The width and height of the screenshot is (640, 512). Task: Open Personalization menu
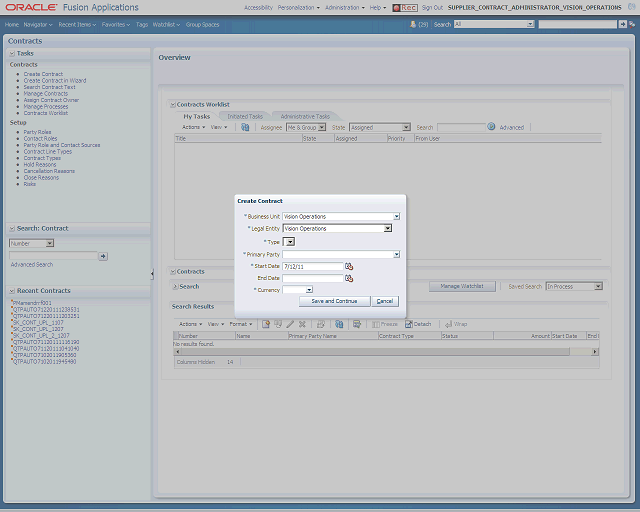pos(299,8)
